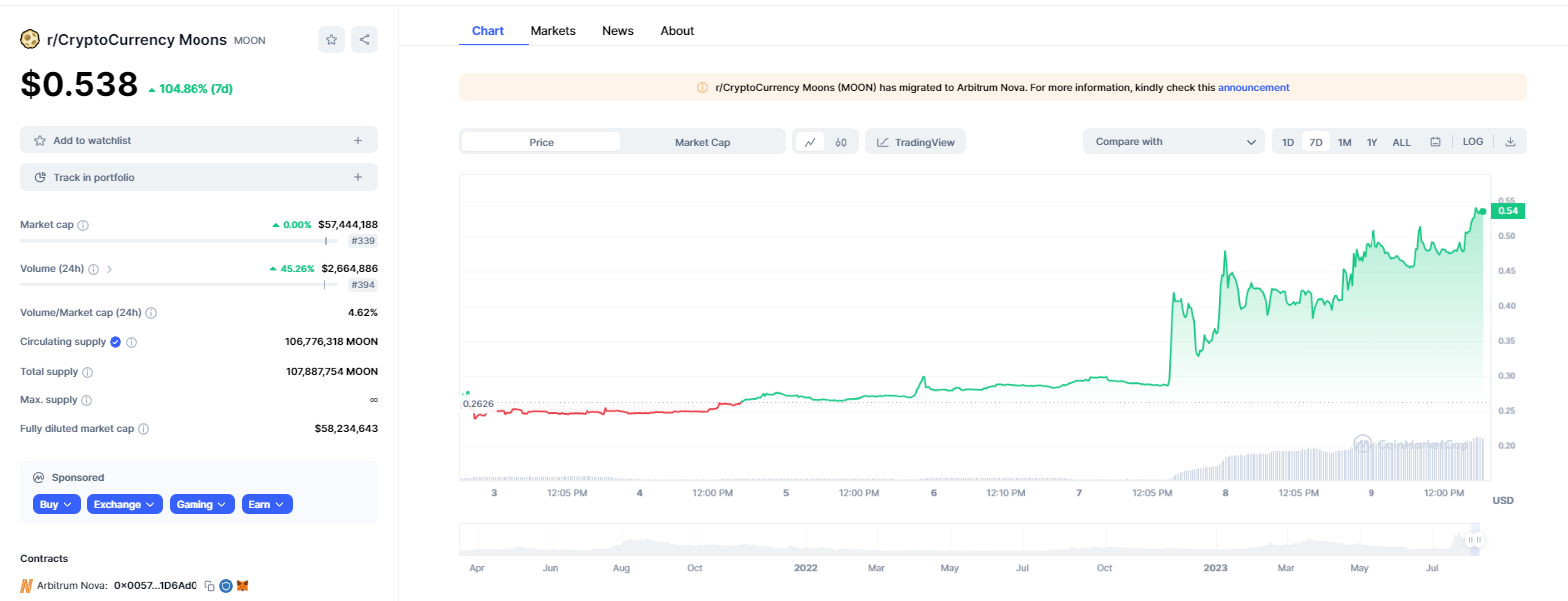Open the Markets tab

coord(553,31)
